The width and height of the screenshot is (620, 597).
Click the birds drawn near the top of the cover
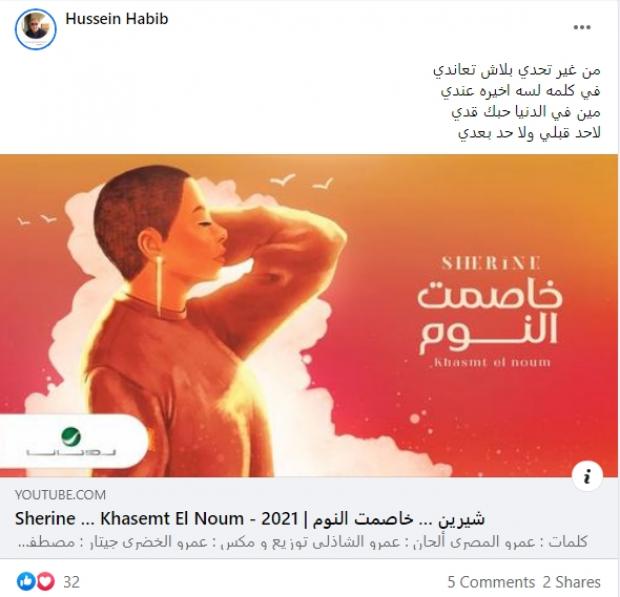pos(302,181)
